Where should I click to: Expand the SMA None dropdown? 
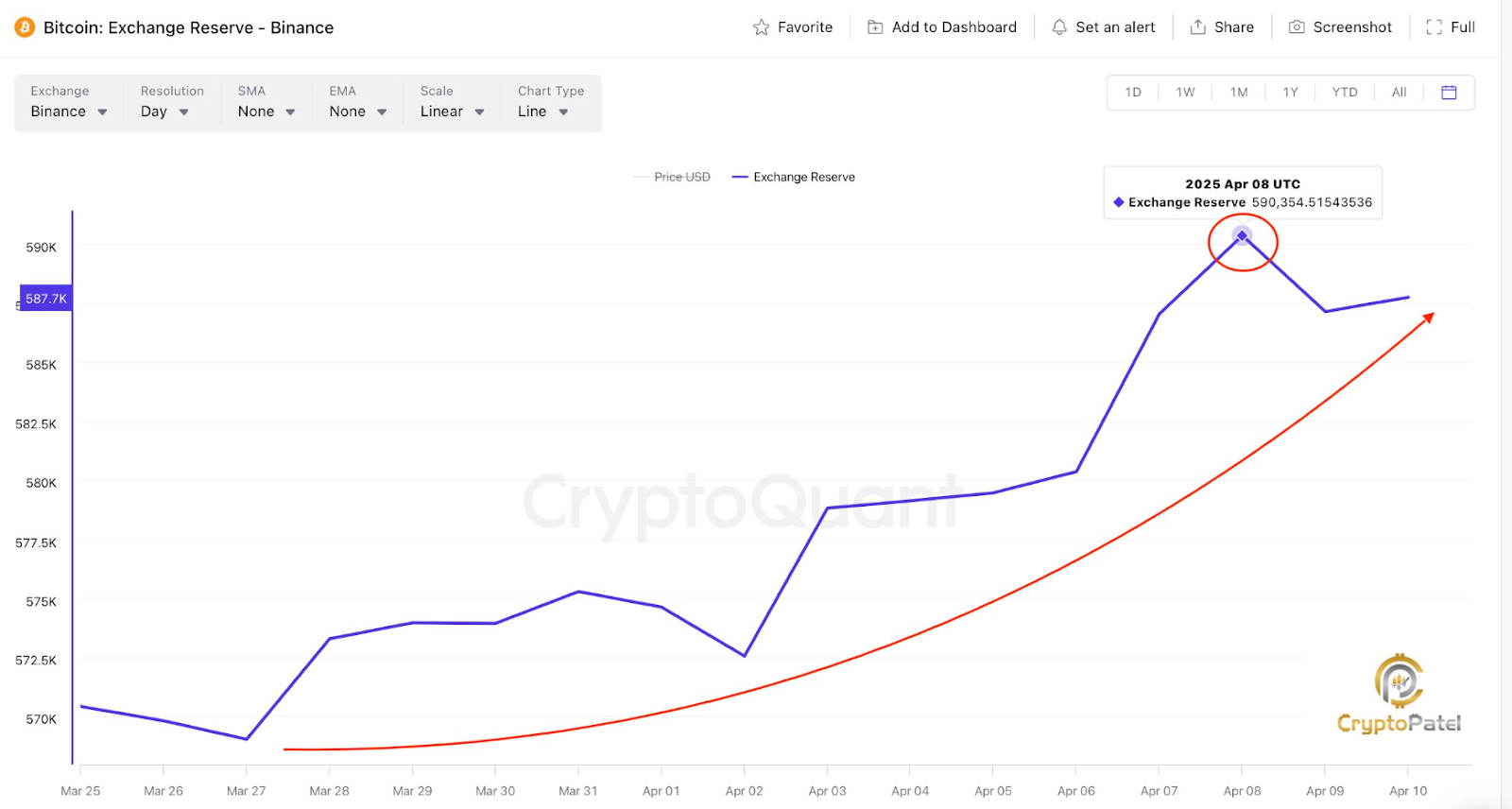[266, 102]
